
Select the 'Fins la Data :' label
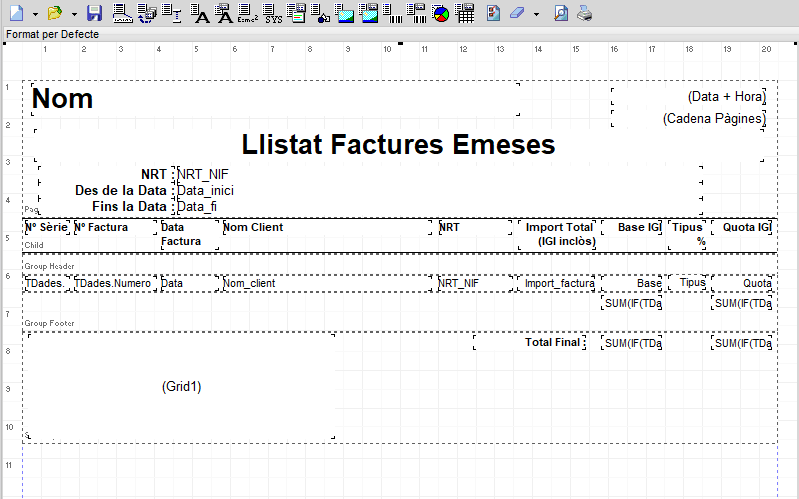click(106, 206)
